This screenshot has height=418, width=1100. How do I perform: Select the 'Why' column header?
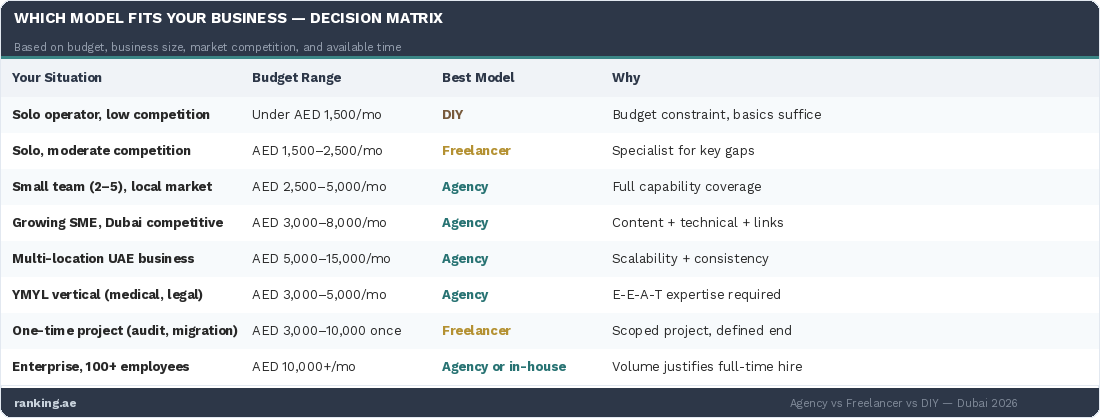(626, 78)
